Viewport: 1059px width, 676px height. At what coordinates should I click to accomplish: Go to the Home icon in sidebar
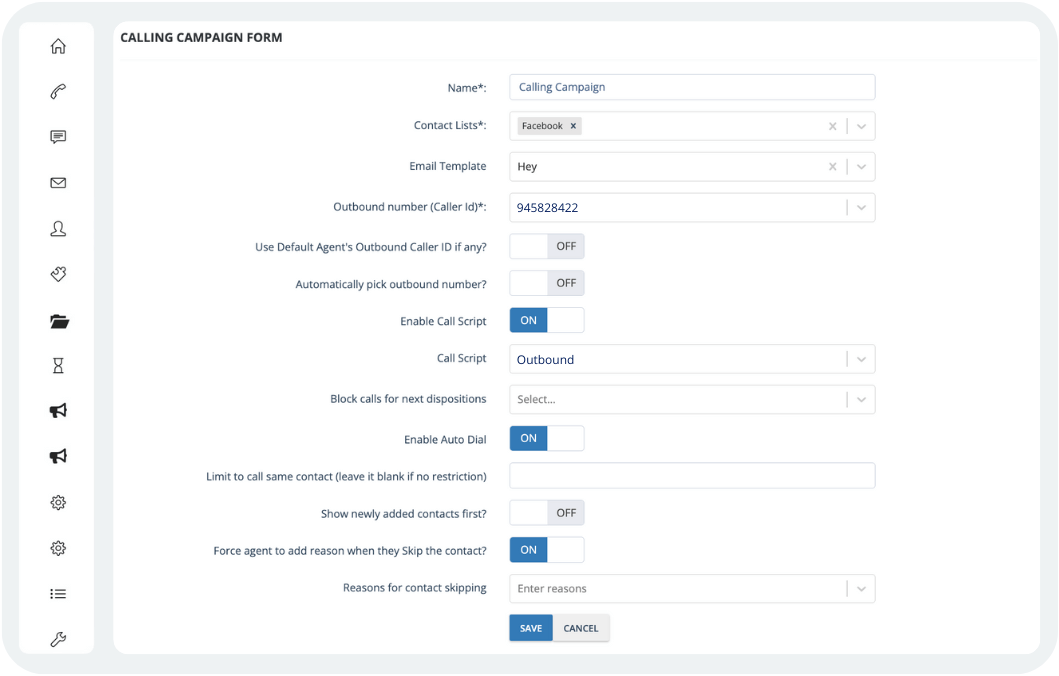(x=58, y=46)
